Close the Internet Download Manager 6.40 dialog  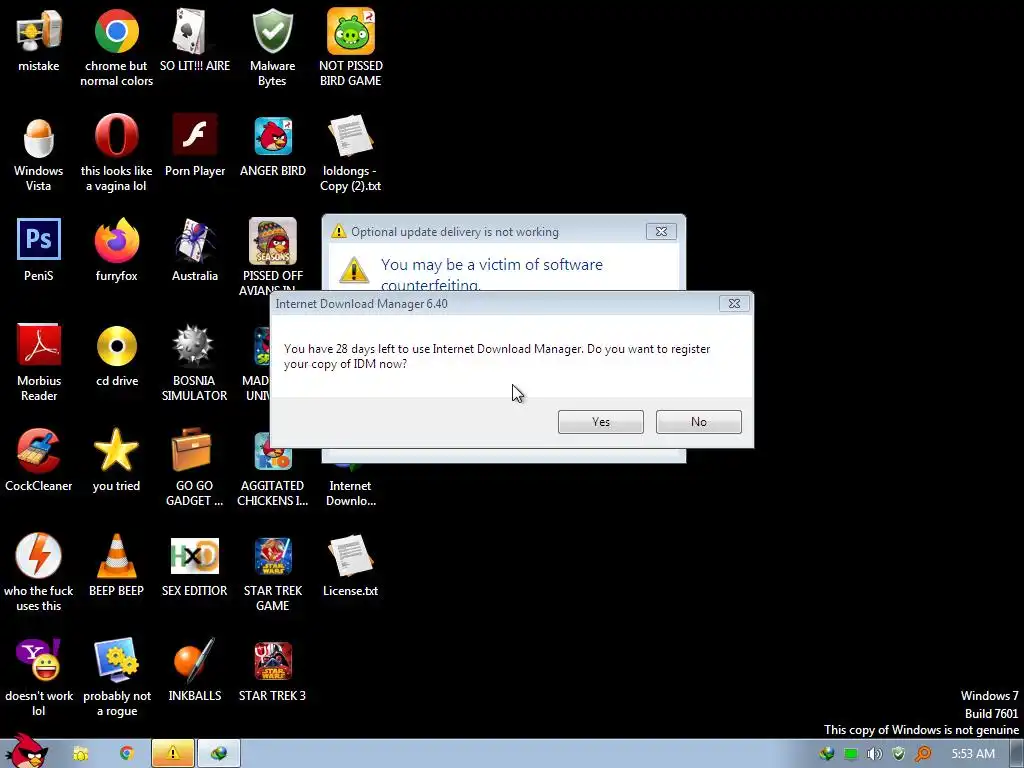click(734, 304)
